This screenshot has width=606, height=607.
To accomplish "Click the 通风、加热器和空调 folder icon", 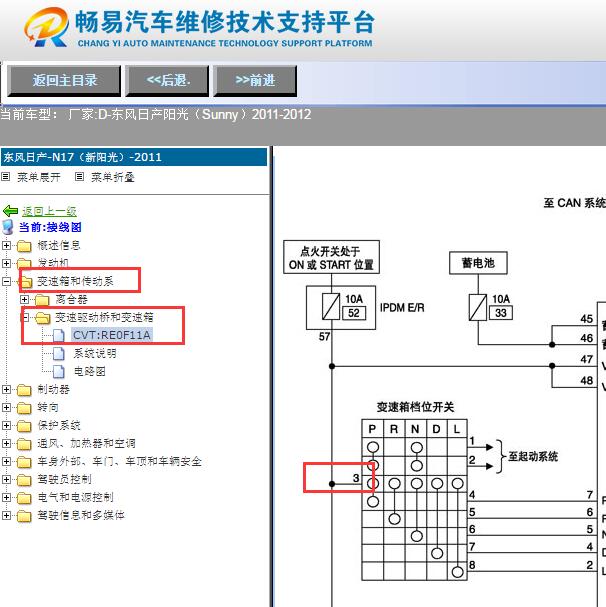I will 24,444.
